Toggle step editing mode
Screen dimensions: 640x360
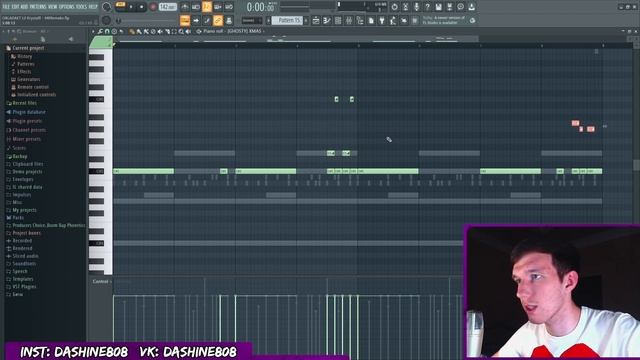click(x=207, y=20)
